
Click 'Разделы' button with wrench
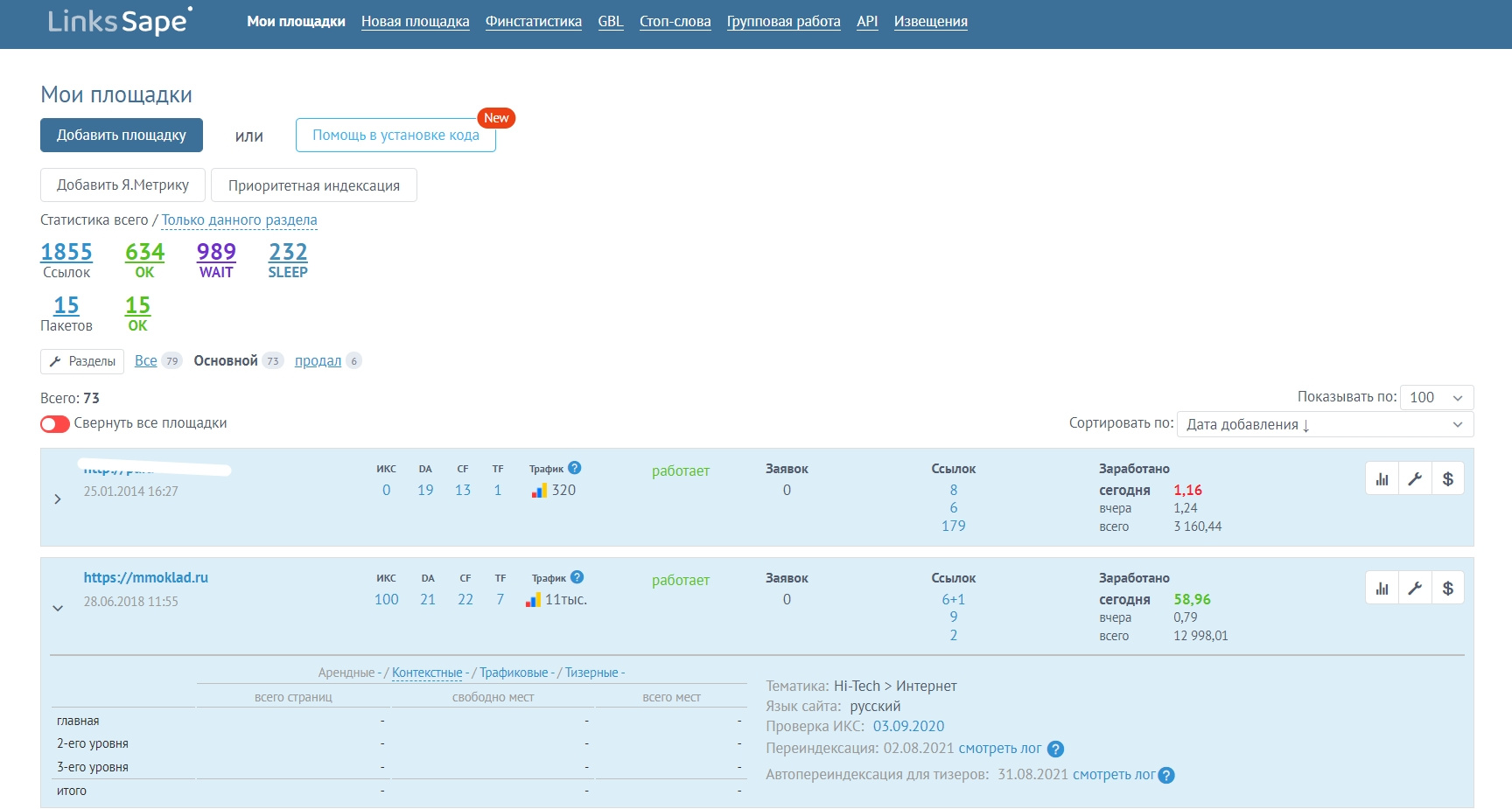[82, 361]
